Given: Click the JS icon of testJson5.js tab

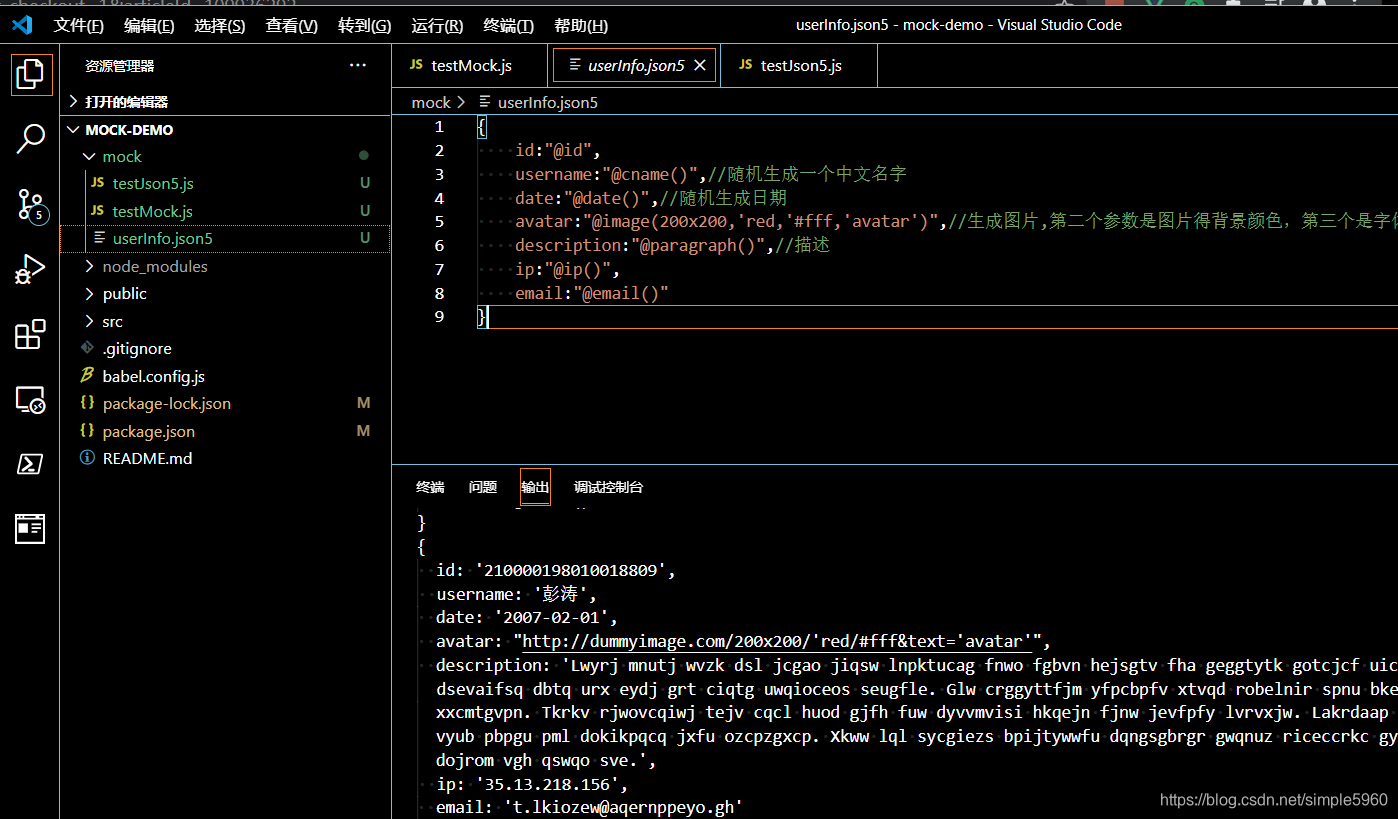Looking at the screenshot, I should 745,65.
